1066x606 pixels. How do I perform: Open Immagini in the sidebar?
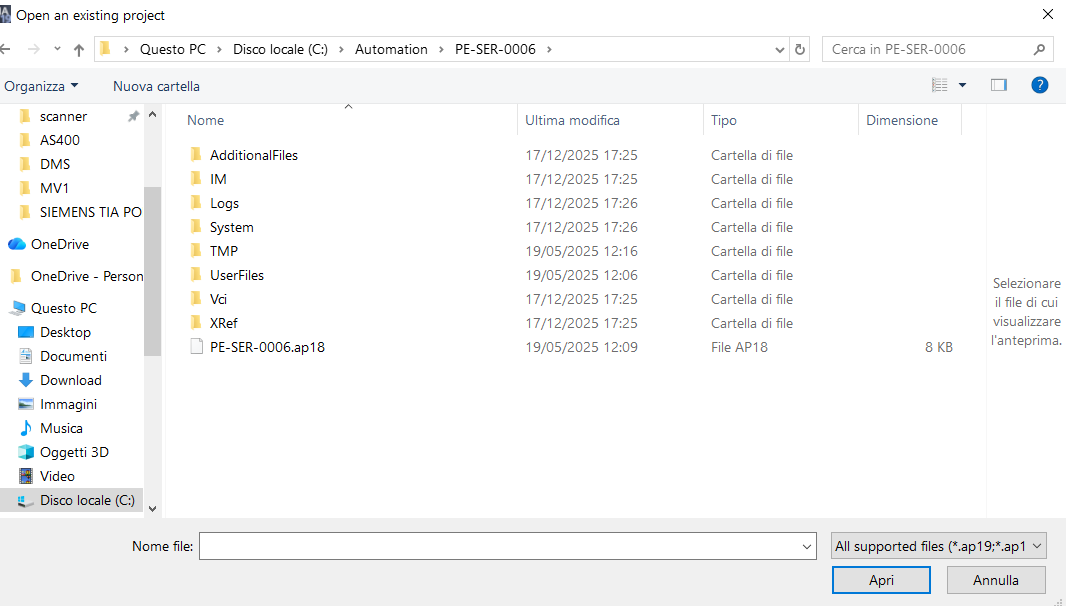click(x=68, y=404)
